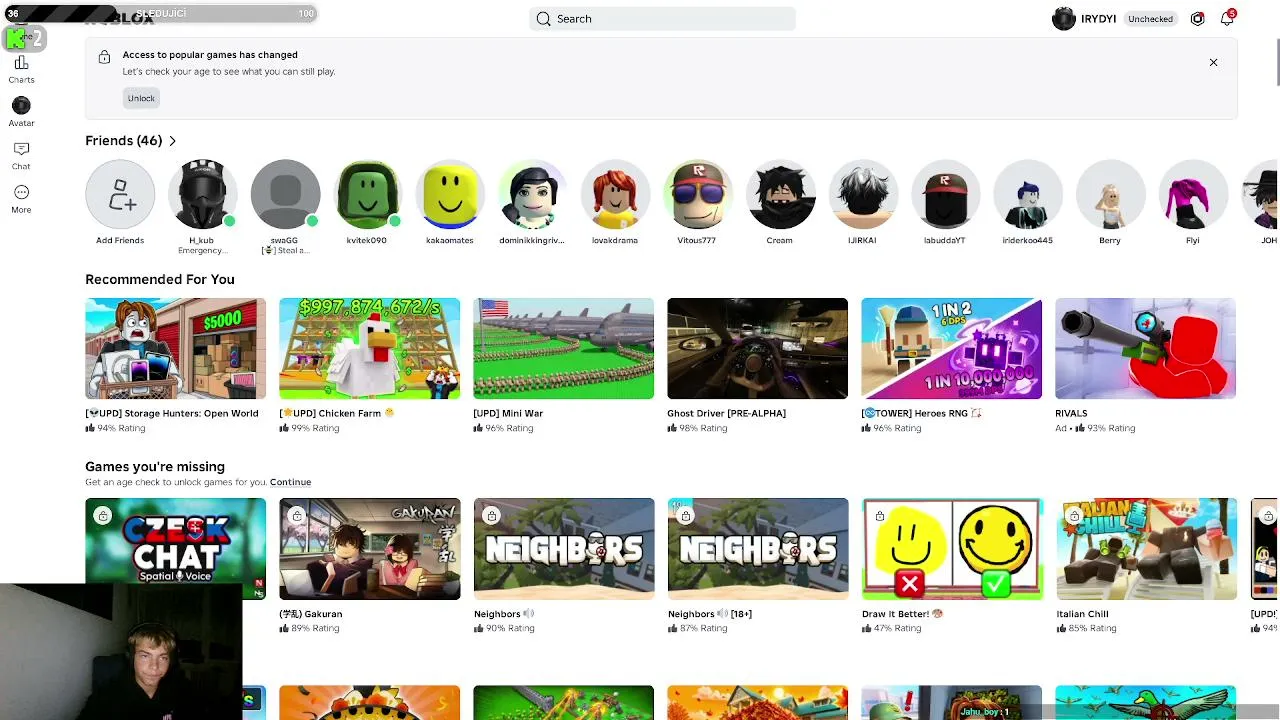Open the Neighbors [18+] title link
1280x720 pixels.
[x=709, y=614]
